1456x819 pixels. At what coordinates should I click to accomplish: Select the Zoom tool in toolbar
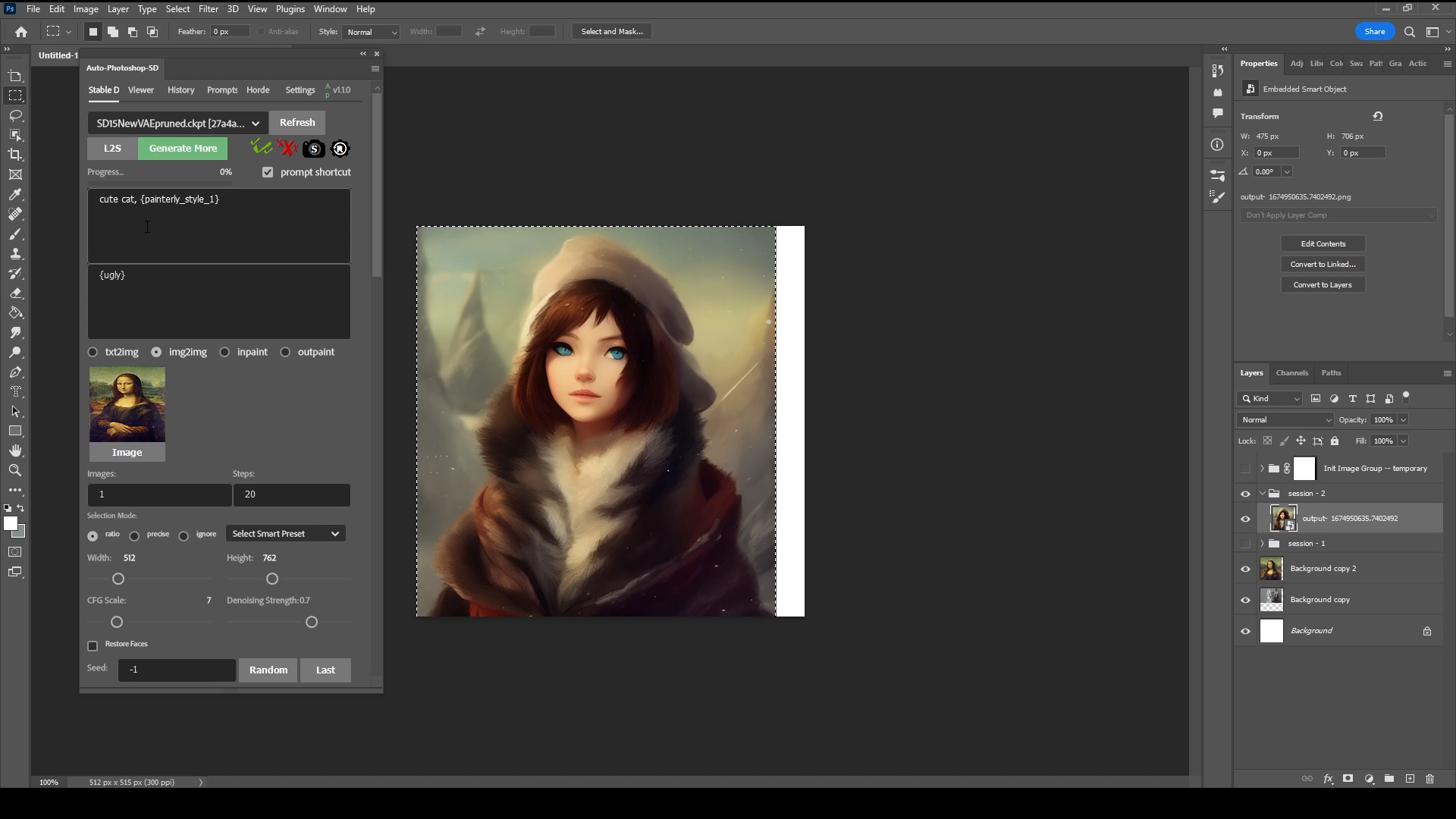pyautogui.click(x=15, y=470)
